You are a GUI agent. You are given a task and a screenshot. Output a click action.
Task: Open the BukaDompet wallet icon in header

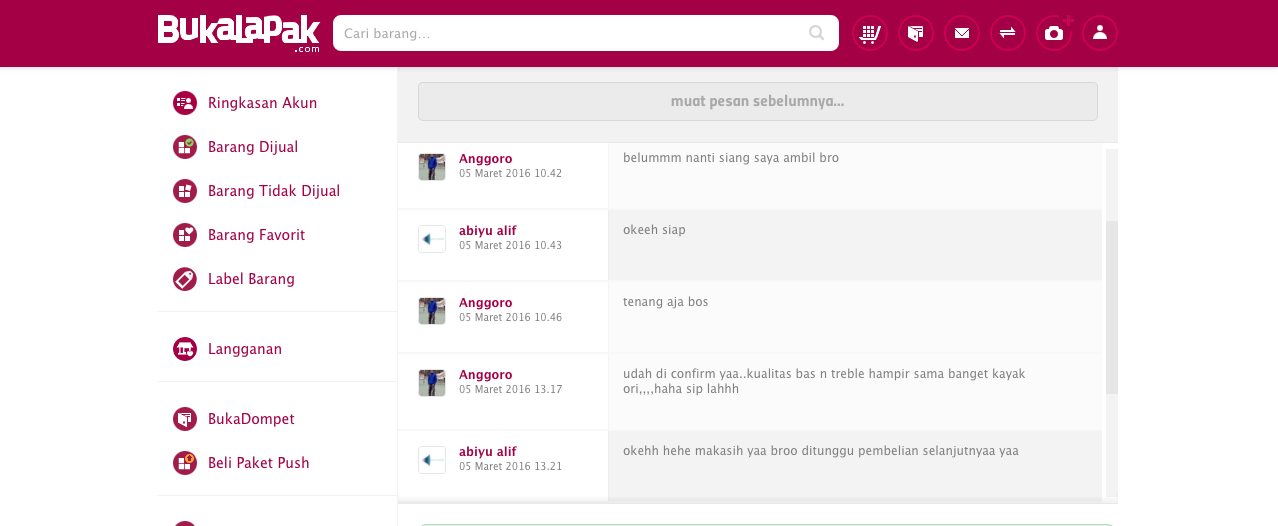pos(916,33)
